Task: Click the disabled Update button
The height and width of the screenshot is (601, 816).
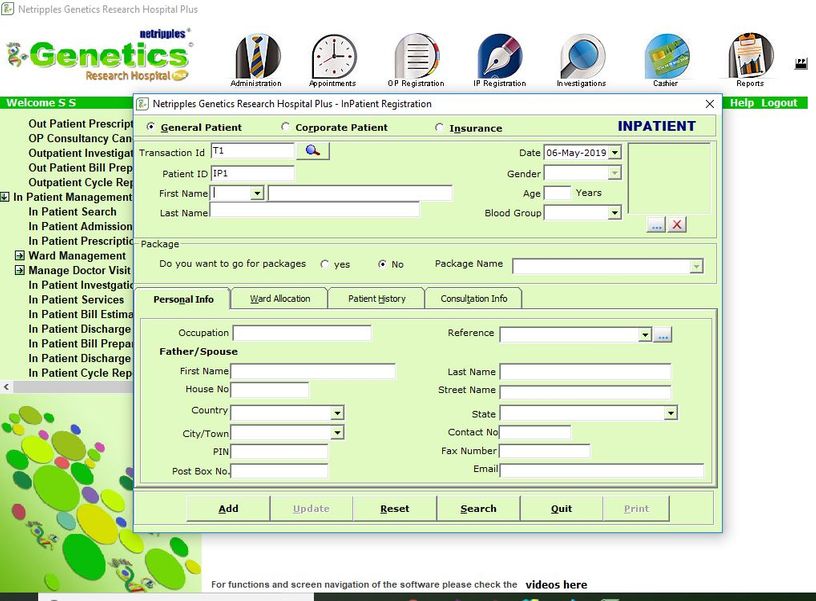Action: click(311, 508)
